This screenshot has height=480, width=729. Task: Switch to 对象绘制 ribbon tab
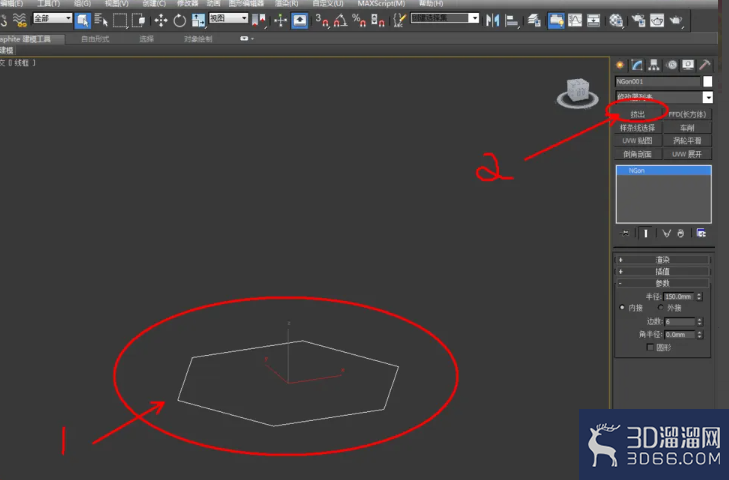(198, 39)
